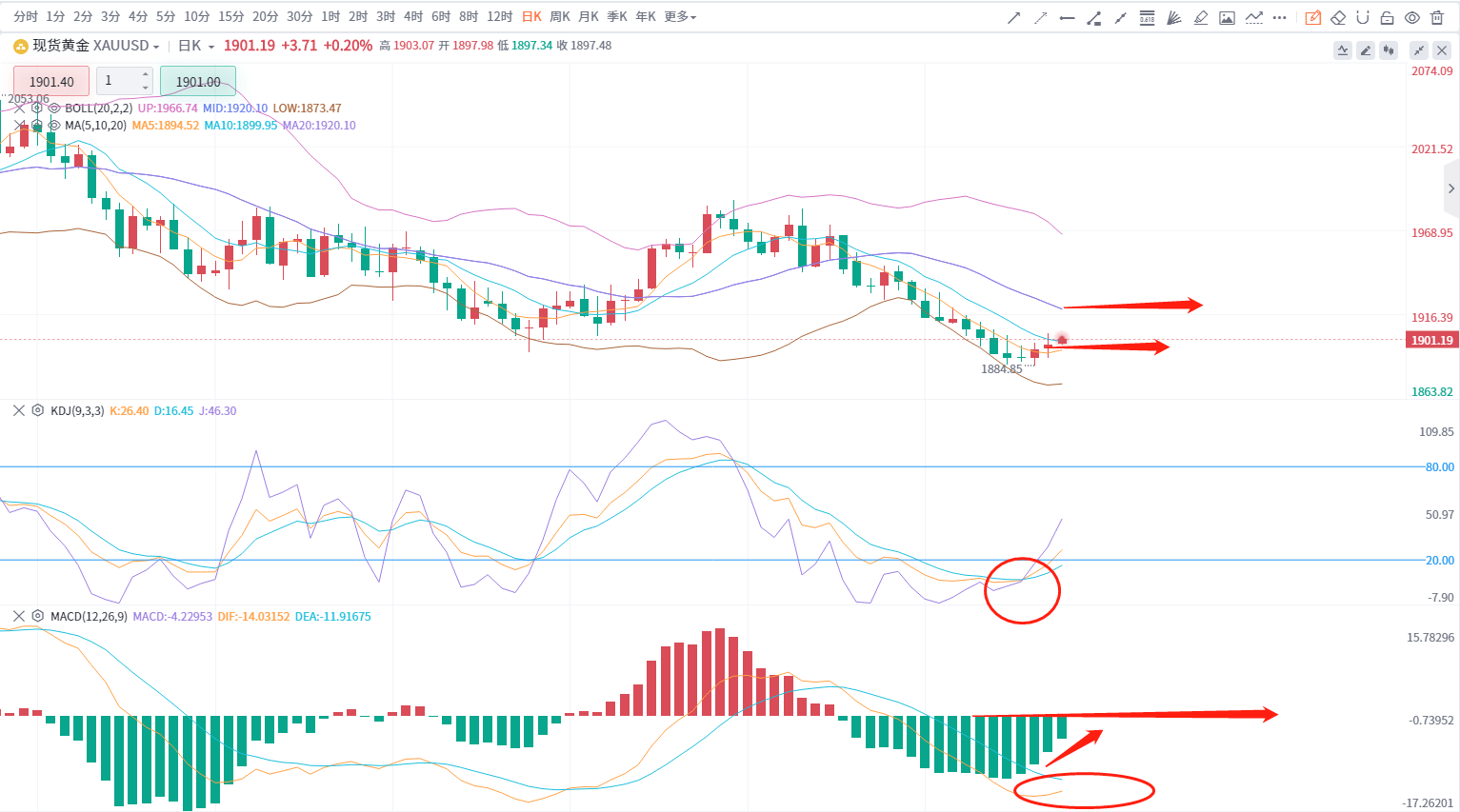Expand the 更多 timeframes dropdown
Screen dimensions: 1460x812
tap(680, 17)
